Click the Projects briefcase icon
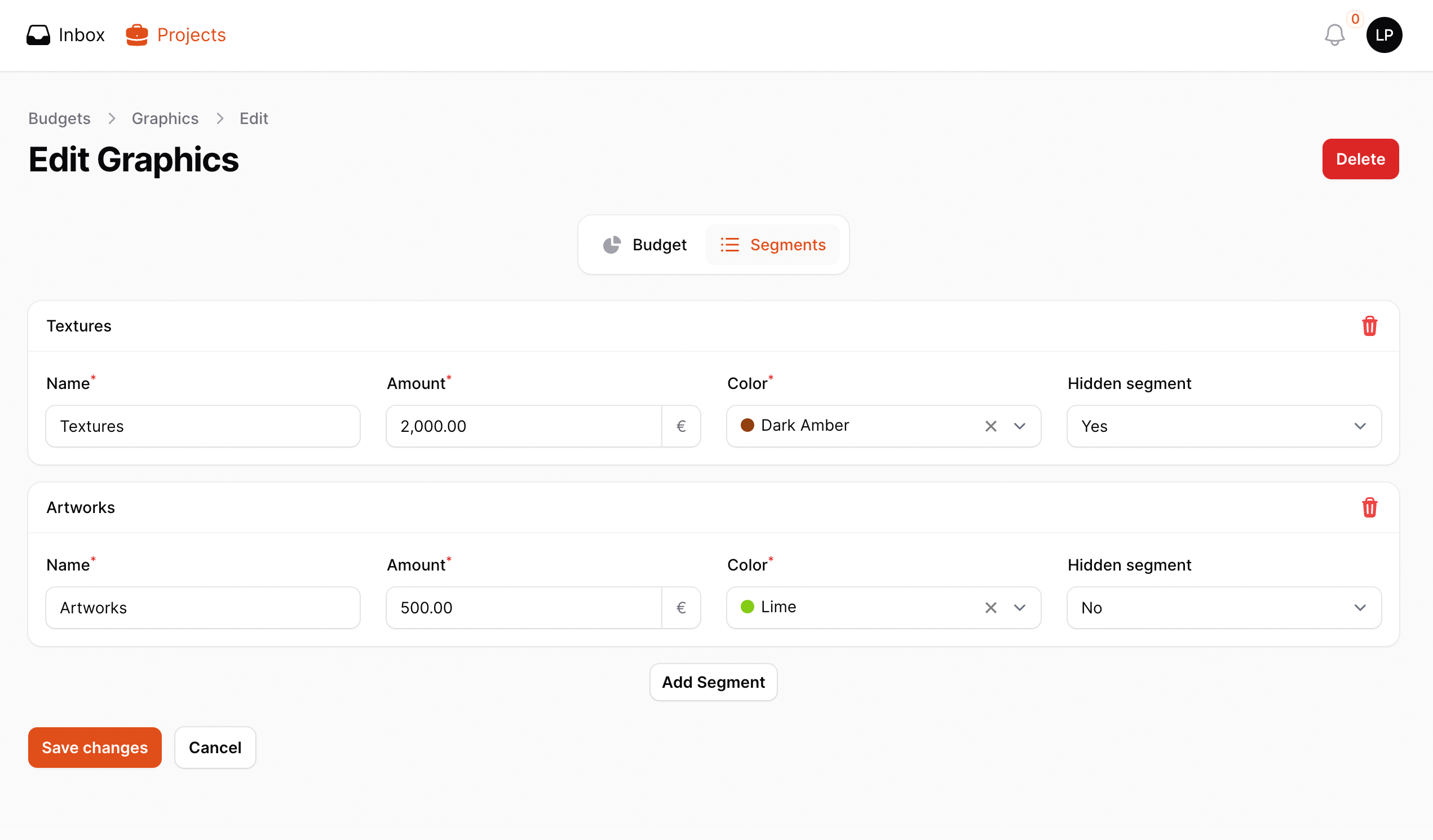 136,35
